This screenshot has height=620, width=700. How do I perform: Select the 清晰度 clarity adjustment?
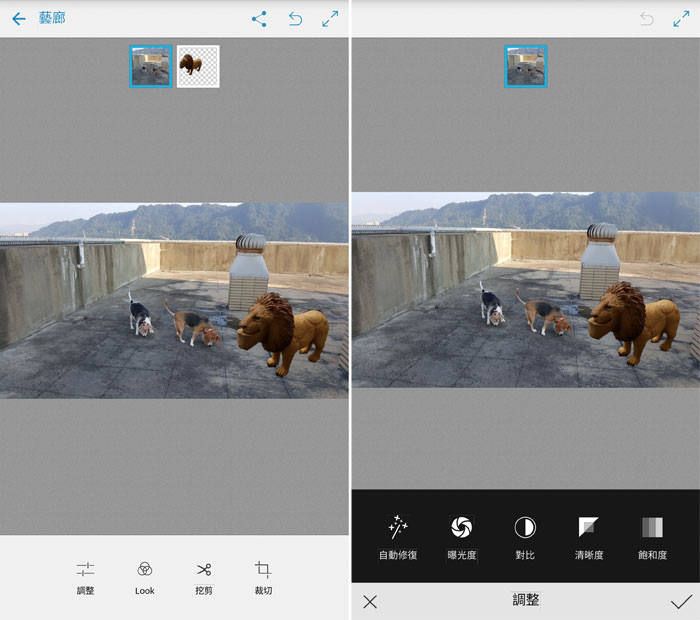tap(589, 537)
